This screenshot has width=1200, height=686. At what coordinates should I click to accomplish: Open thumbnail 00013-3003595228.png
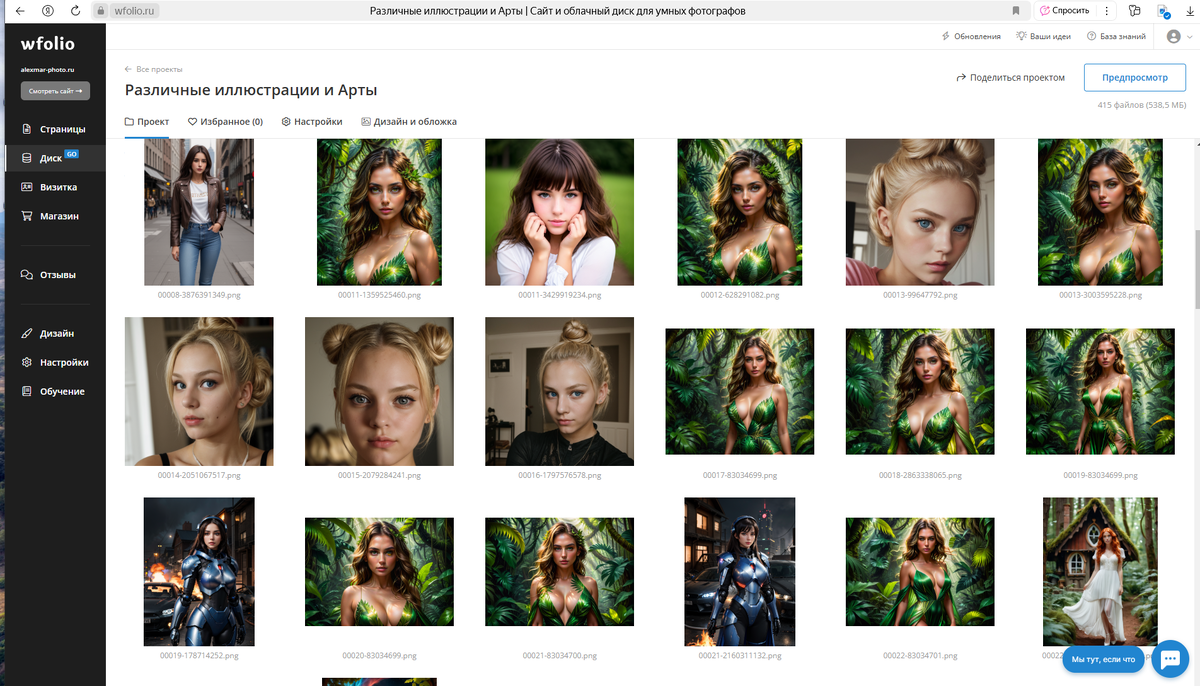tap(1100, 212)
